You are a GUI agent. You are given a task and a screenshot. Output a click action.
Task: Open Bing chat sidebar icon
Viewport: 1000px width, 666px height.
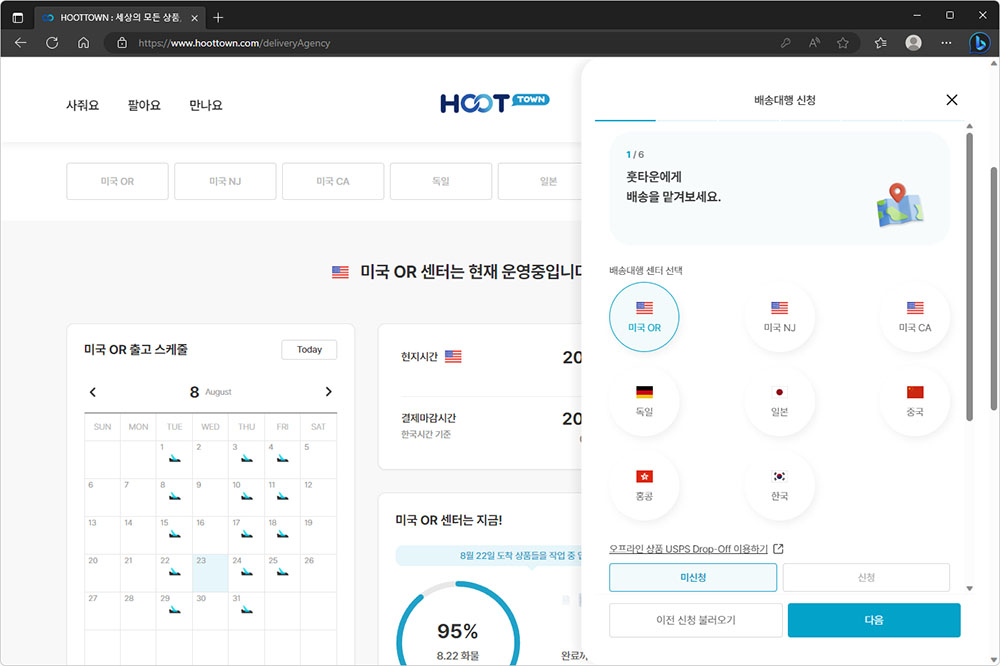[980, 43]
